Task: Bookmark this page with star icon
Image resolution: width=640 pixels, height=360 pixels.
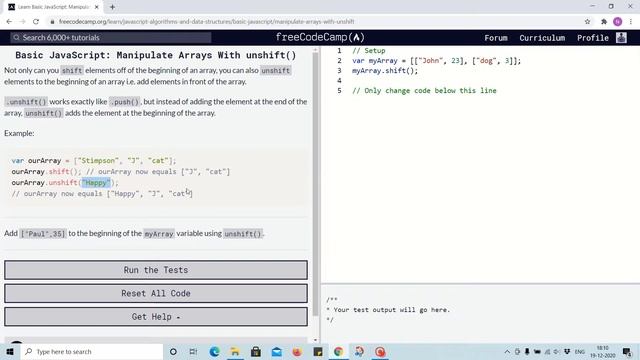Action: [x=587, y=22]
